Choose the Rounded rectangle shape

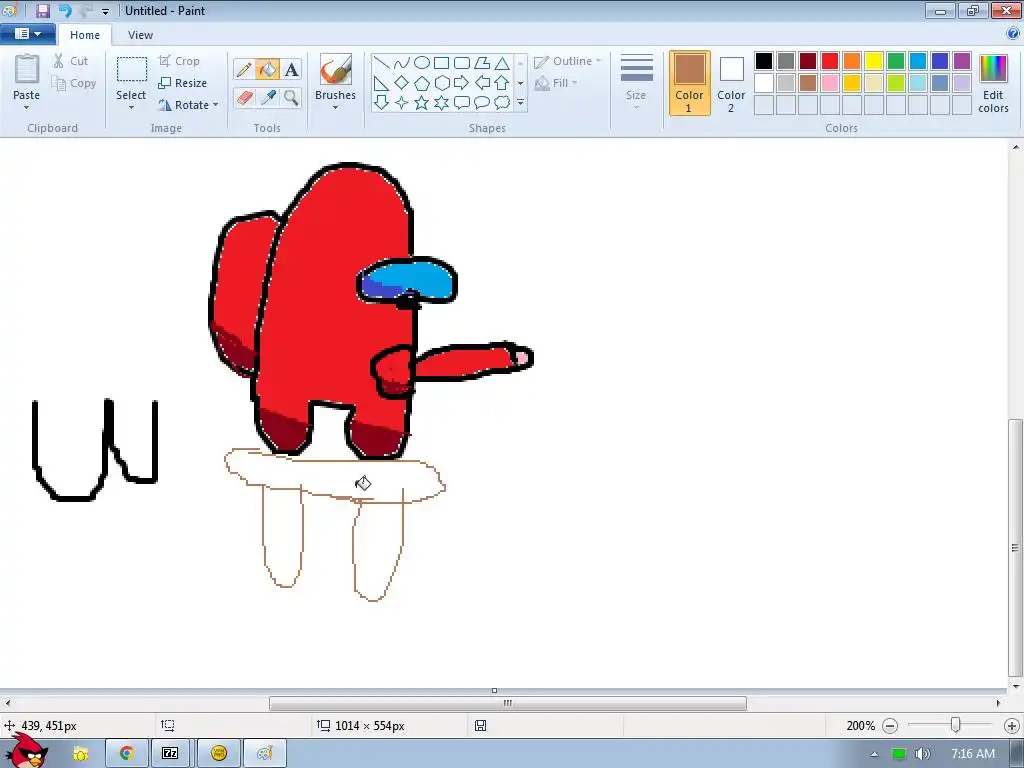[462, 63]
